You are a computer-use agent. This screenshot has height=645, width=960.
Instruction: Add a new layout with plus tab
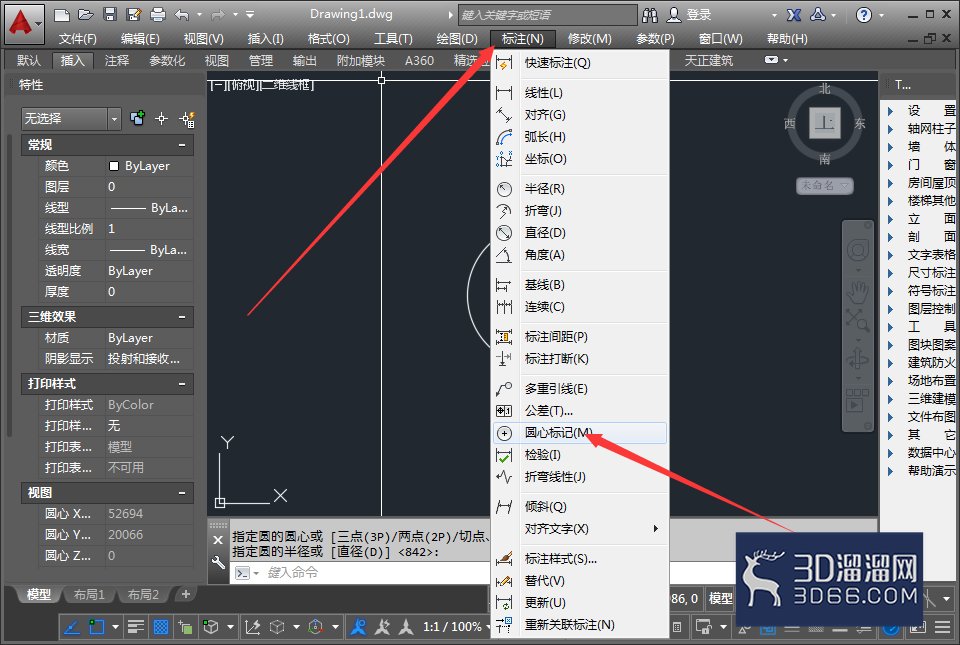(186, 594)
